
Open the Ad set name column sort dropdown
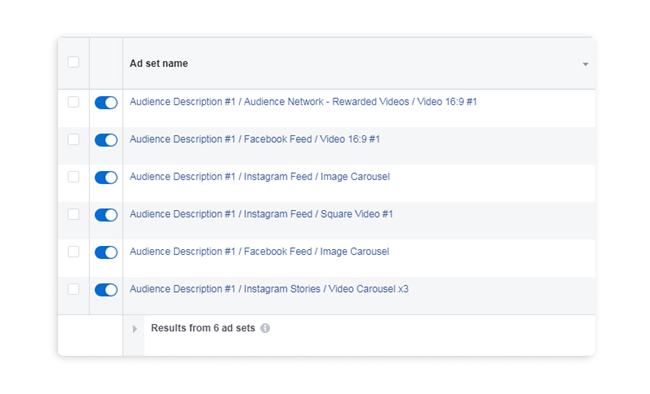click(x=585, y=64)
